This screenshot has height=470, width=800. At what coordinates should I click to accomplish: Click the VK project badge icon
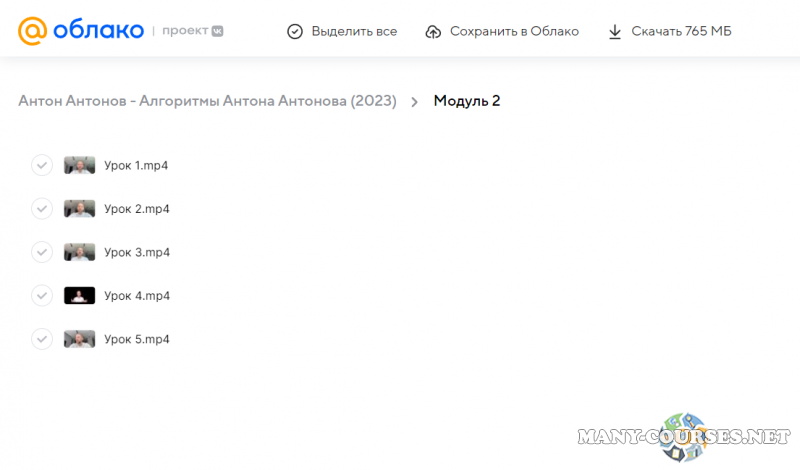click(217, 31)
